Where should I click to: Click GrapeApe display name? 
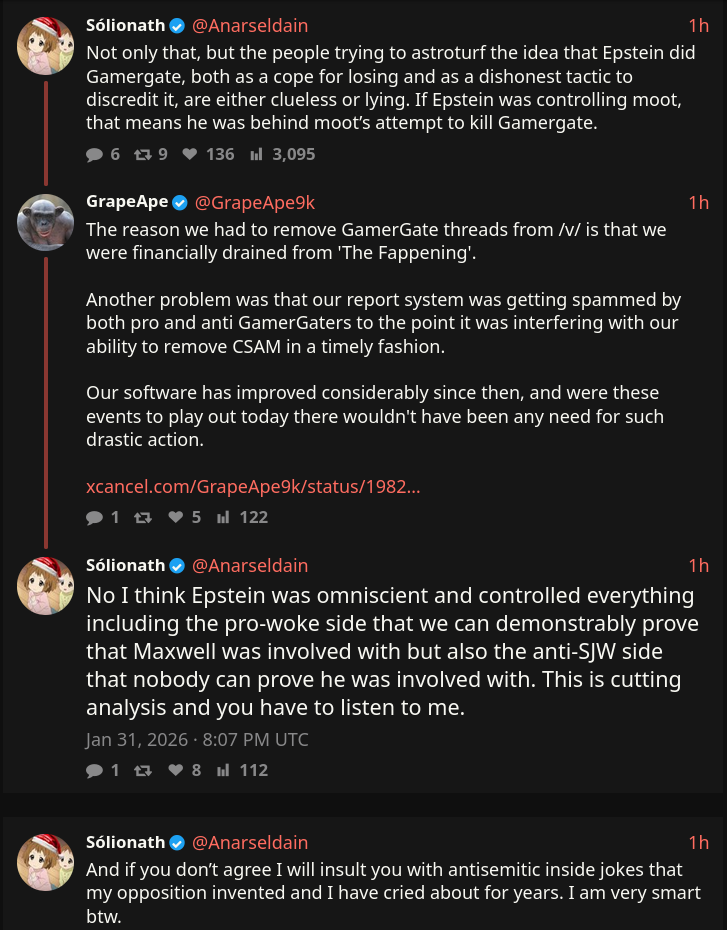click(x=127, y=202)
